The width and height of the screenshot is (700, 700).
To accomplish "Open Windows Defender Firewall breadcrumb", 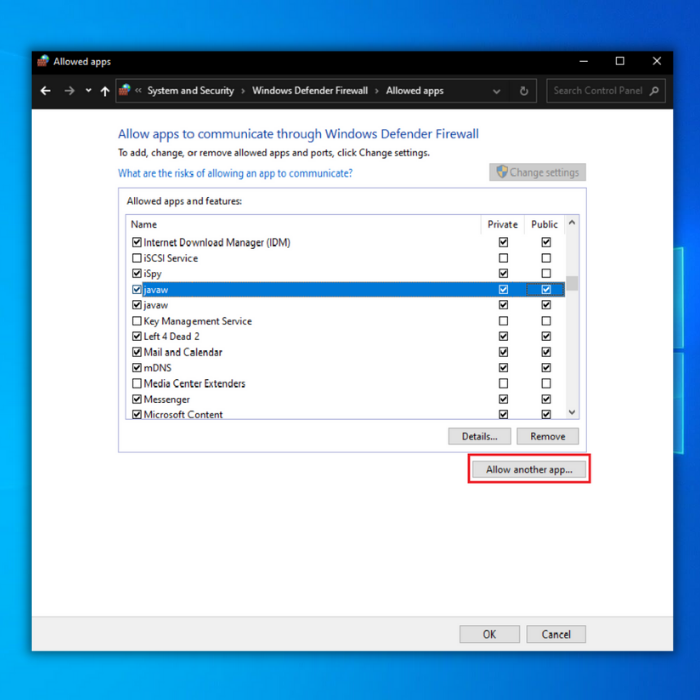I will (310, 91).
